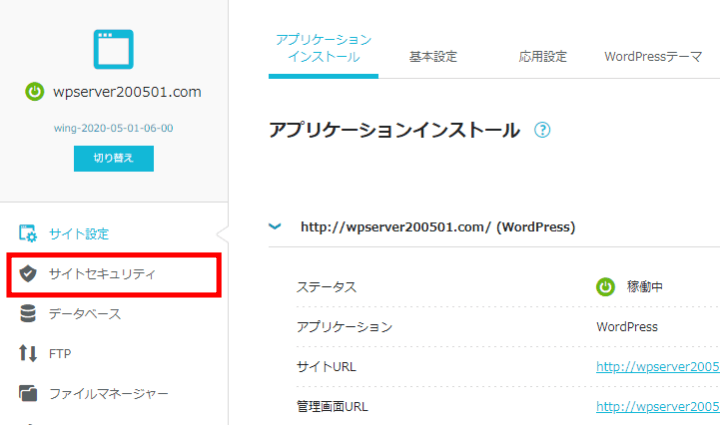The width and height of the screenshot is (720, 425).
Task: Click the help question mark icon
Action: point(542,130)
